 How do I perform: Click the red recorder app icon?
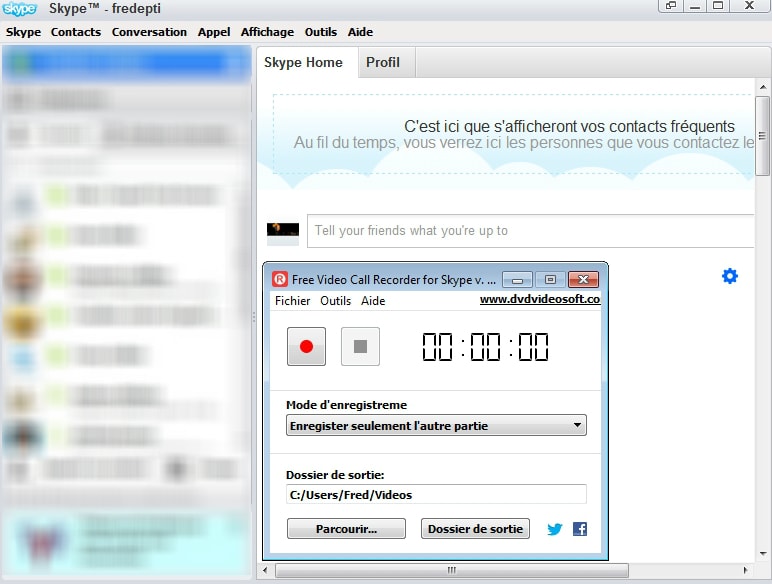click(x=280, y=280)
